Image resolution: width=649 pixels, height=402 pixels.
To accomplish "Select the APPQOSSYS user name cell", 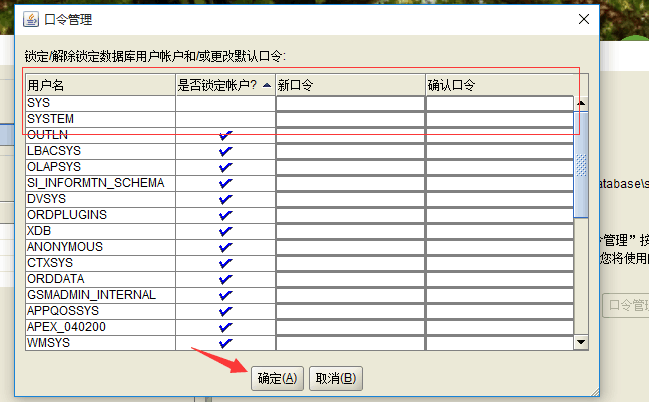I will [x=101, y=312].
